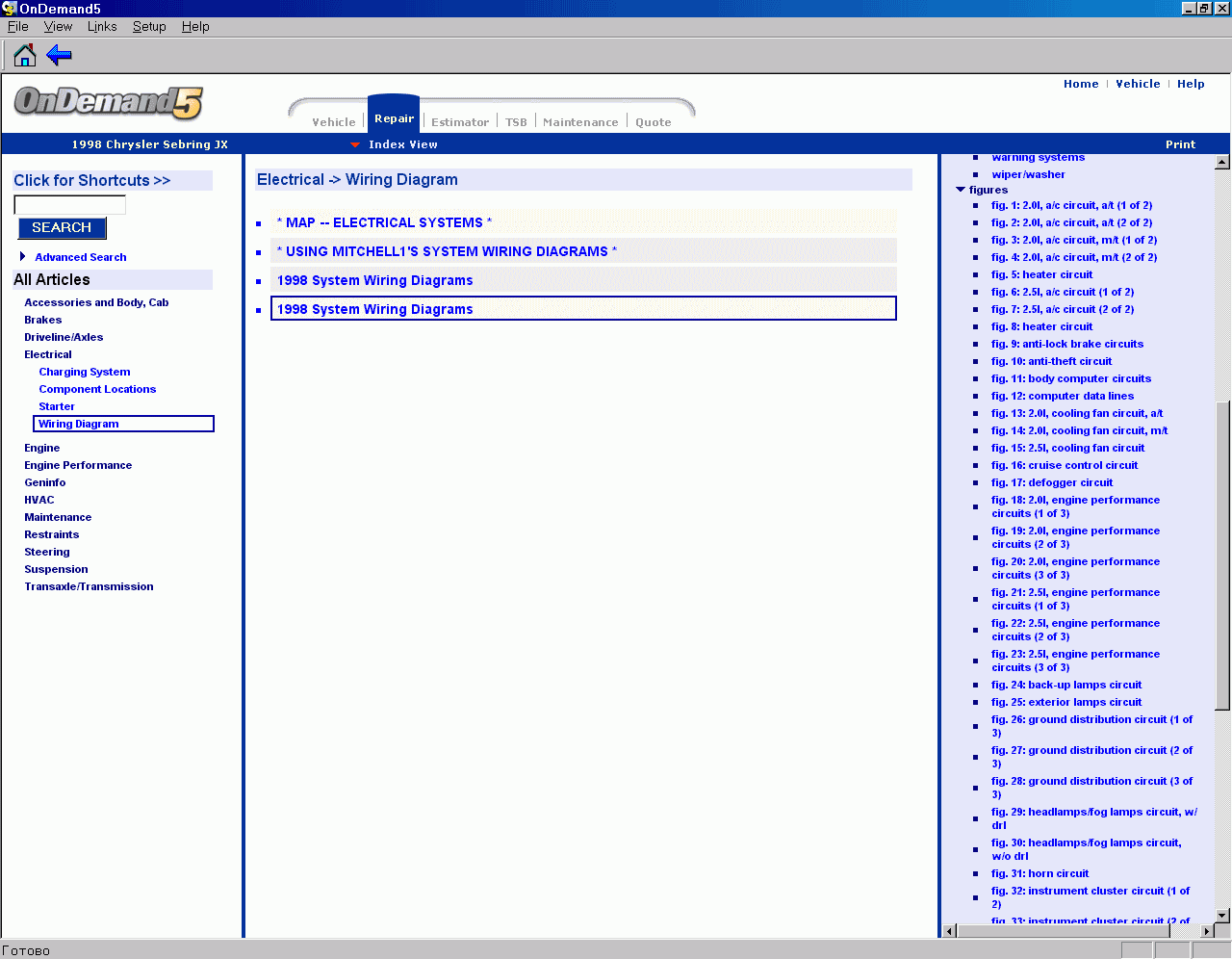
Task: Click the 1998 Chrysler Sebring JX label
Action: pos(150,144)
